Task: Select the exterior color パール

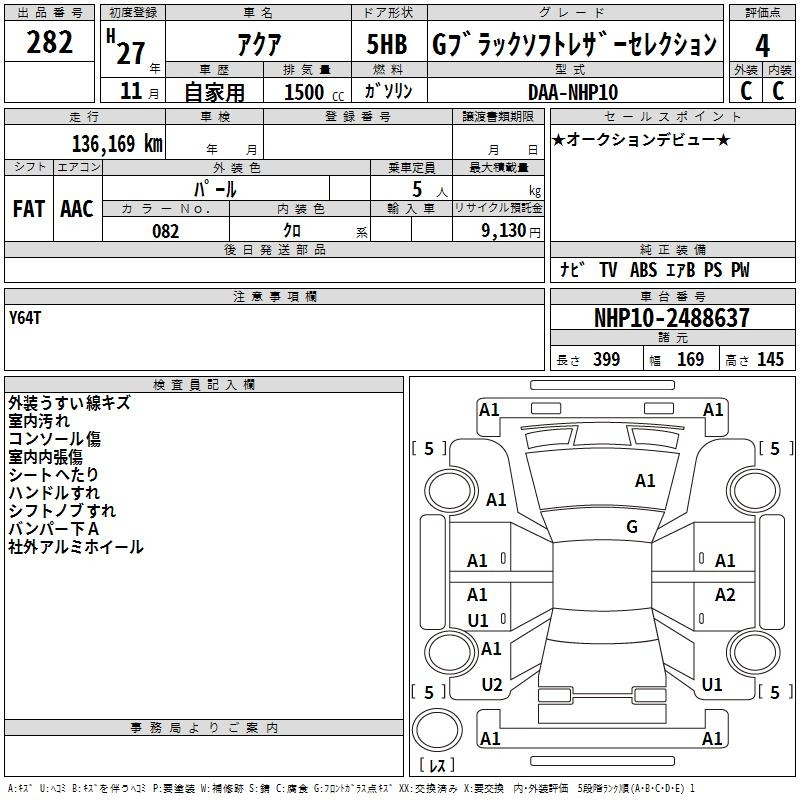Action: click(215, 189)
